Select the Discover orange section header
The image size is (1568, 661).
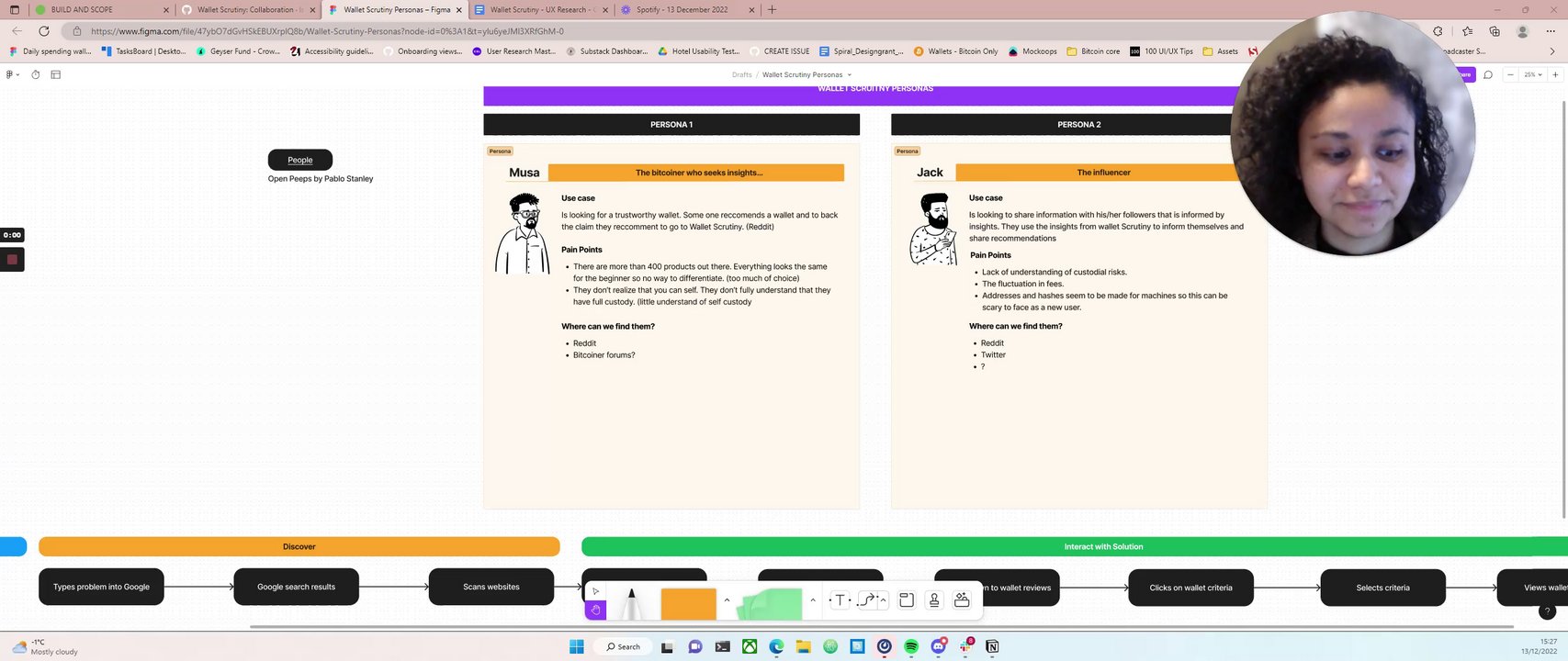(299, 546)
